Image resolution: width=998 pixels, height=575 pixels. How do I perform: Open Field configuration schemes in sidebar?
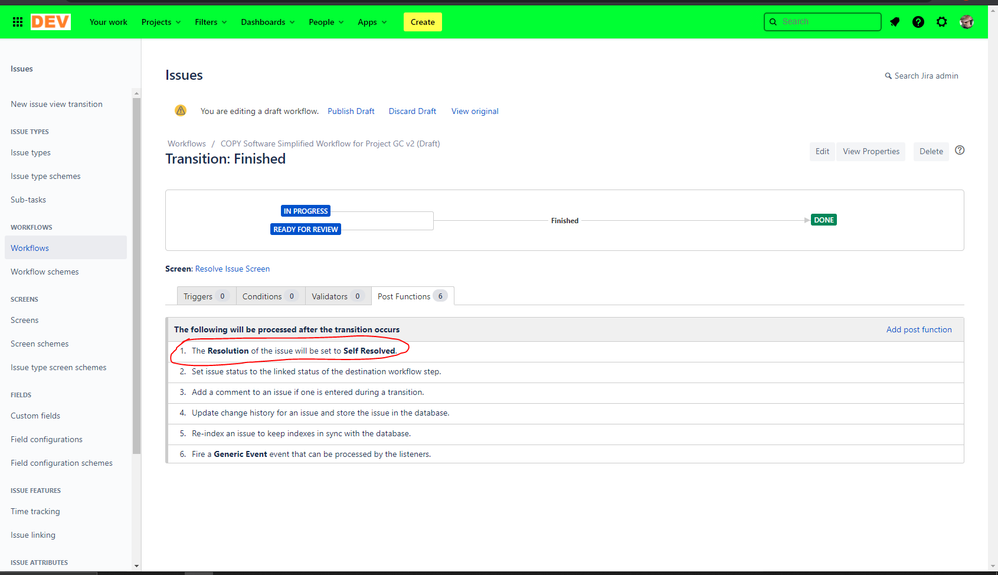point(61,463)
